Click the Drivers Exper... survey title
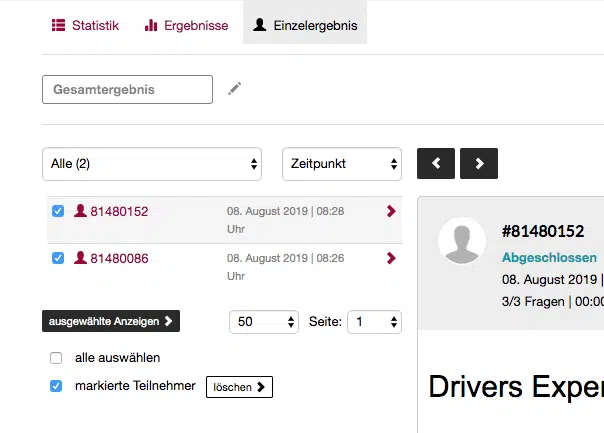 pyautogui.click(x=516, y=387)
